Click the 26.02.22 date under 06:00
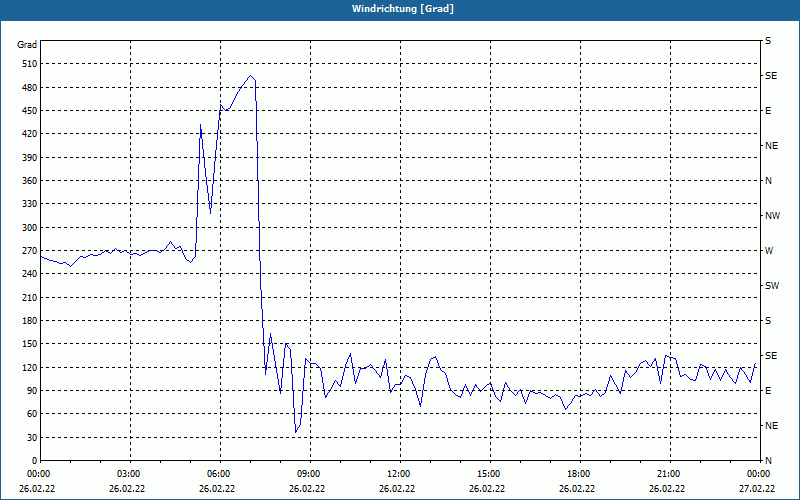 (217, 489)
